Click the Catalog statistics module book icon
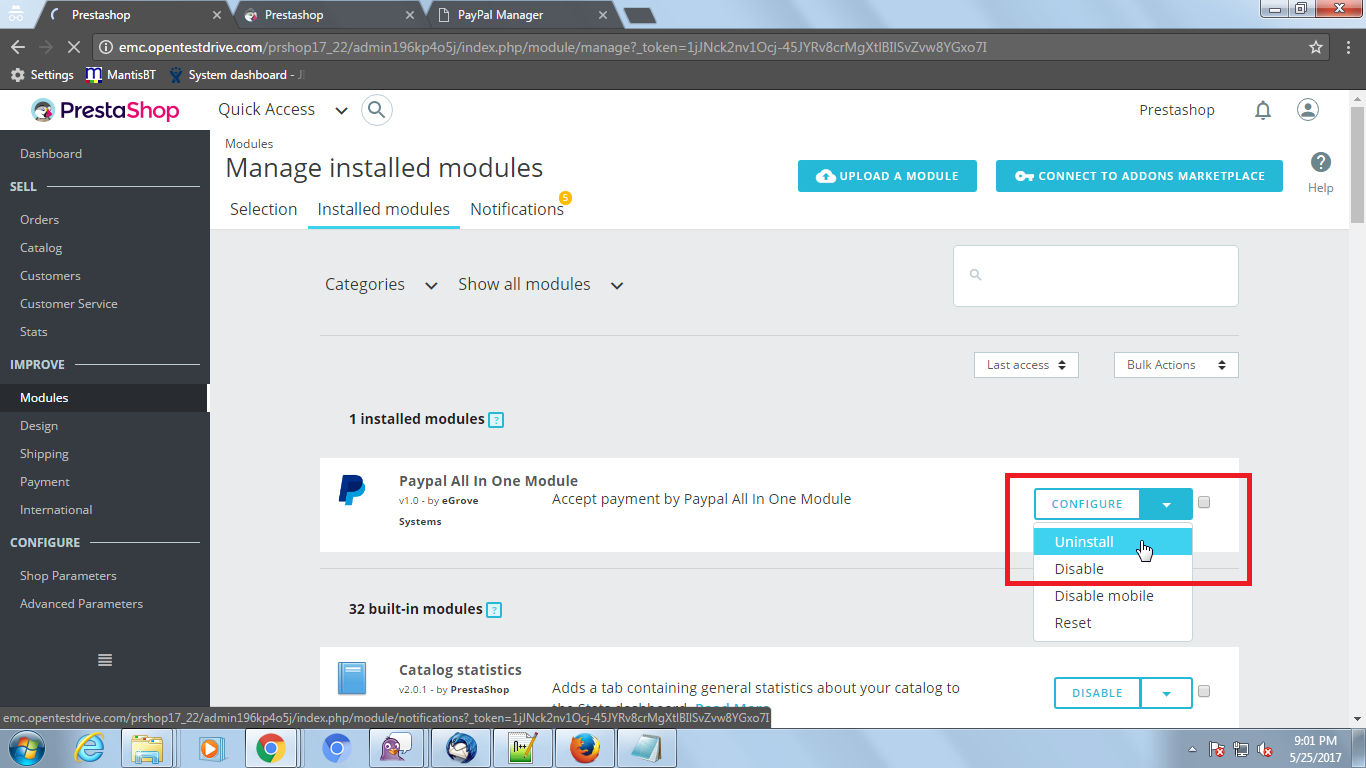The image size is (1366, 768). click(351, 679)
